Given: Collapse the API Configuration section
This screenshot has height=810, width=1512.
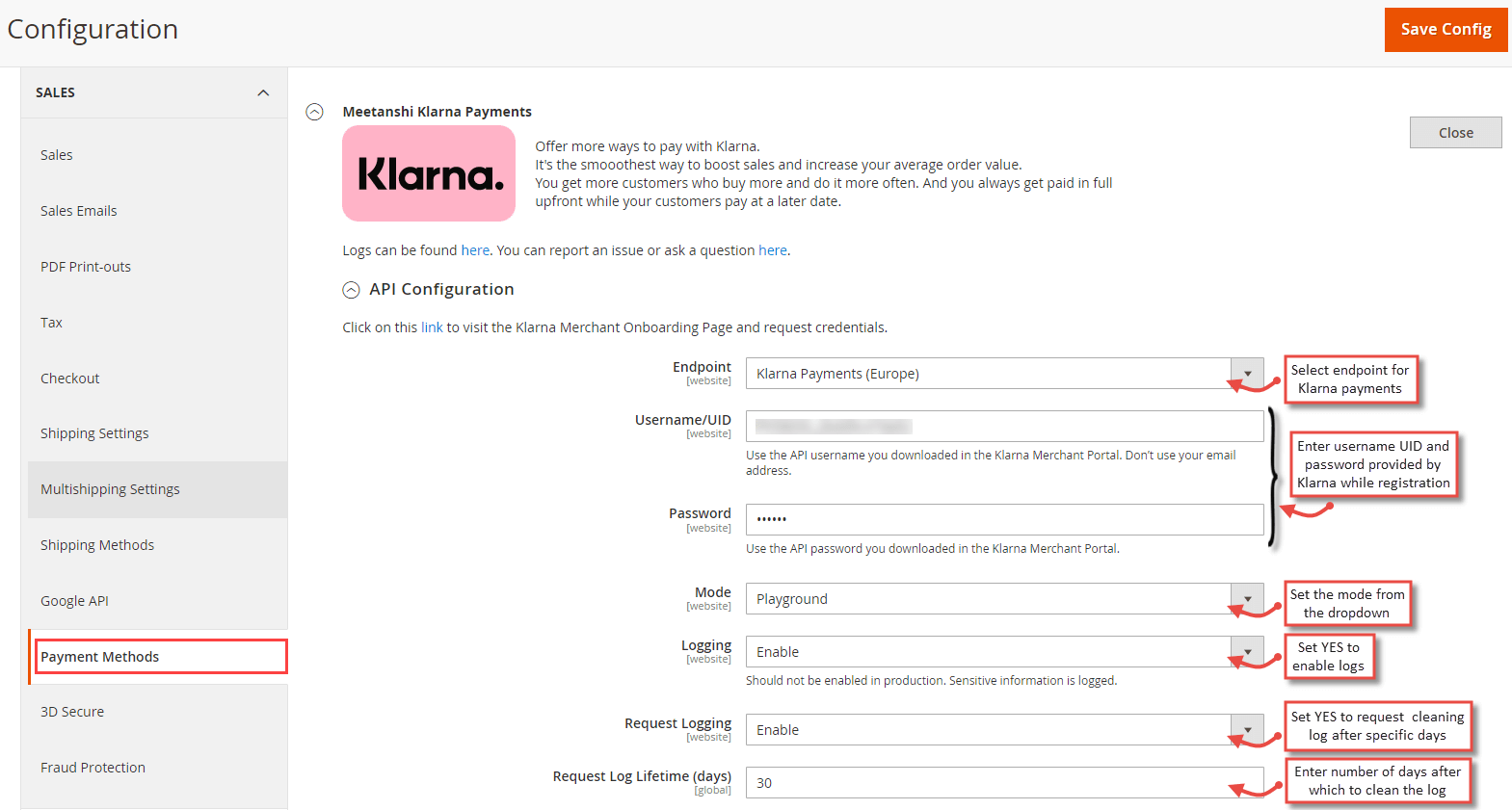Looking at the screenshot, I should [351, 289].
